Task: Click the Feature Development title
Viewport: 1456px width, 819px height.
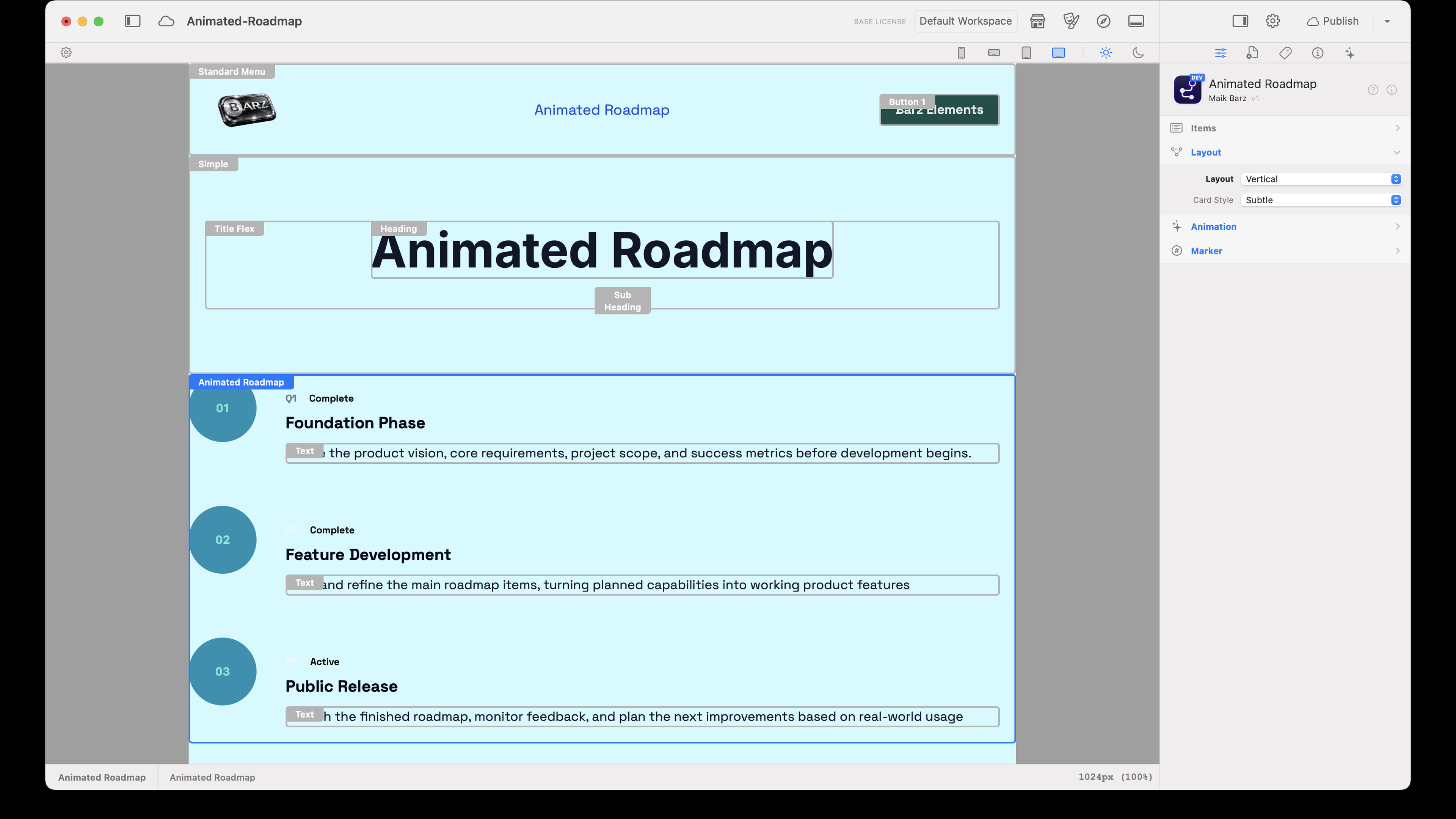Action: click(368, 555)
